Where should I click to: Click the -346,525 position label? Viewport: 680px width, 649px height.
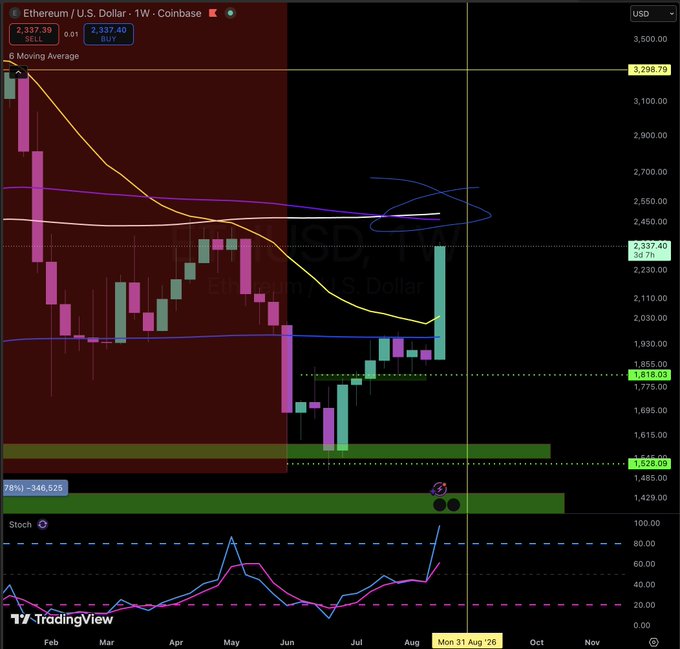[35, 488]
